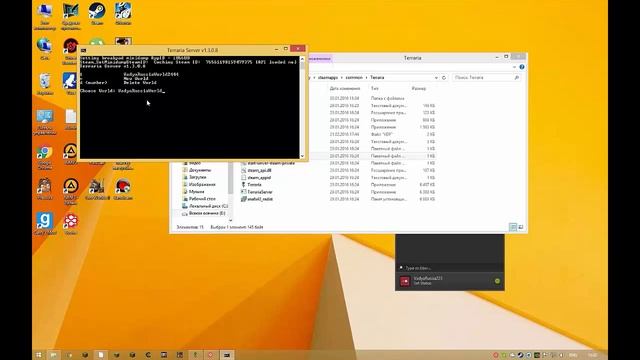
Task: Open Загрузки in the navigation pane
Action: (198, 177)
